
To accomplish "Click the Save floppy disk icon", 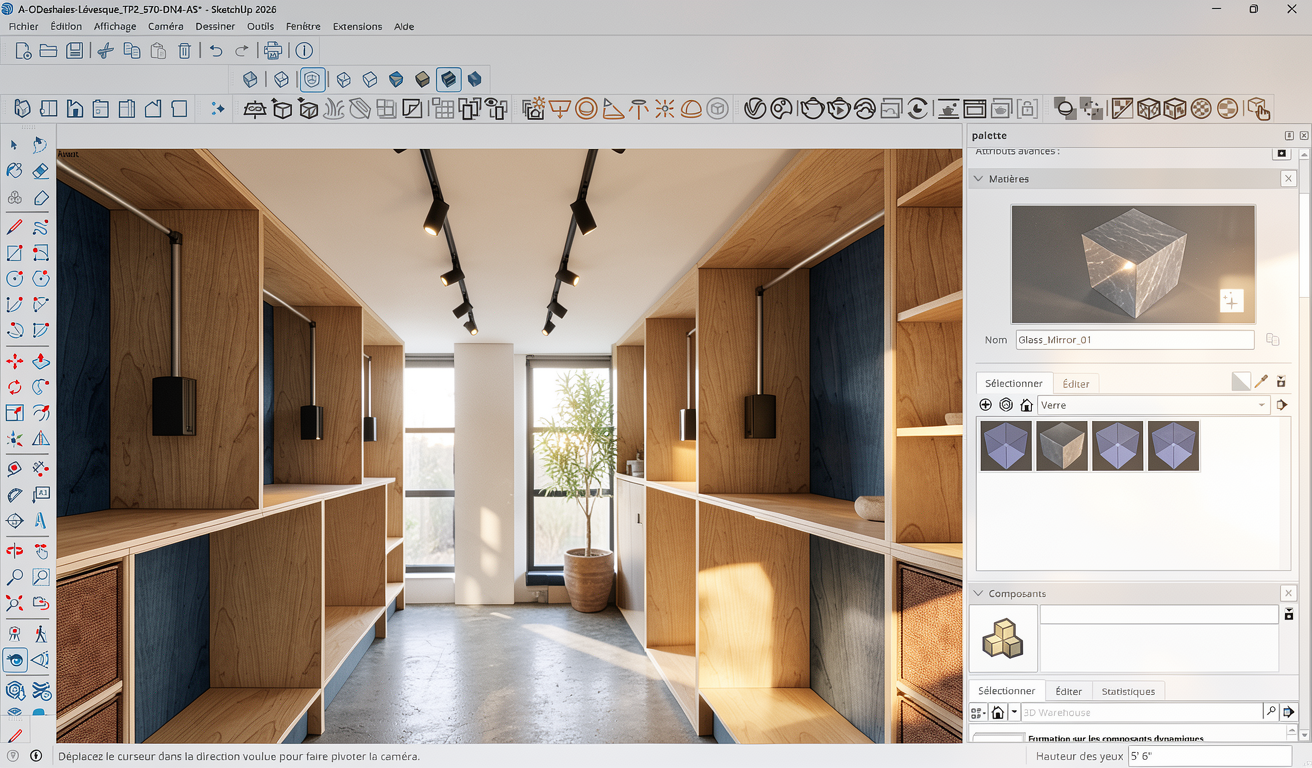I will click(x=74, y=51).
